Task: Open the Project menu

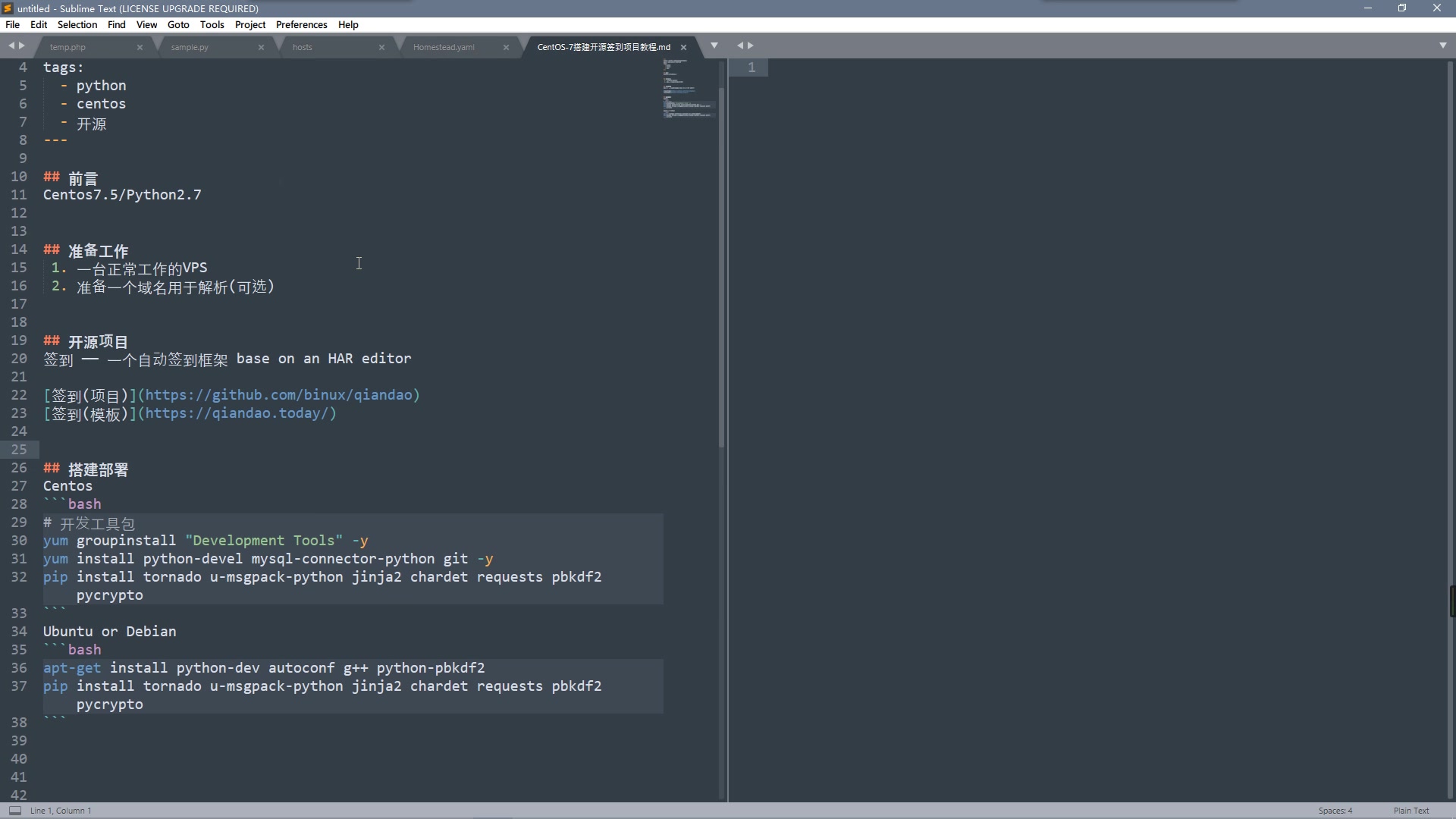Action: [x=250, y=24]
